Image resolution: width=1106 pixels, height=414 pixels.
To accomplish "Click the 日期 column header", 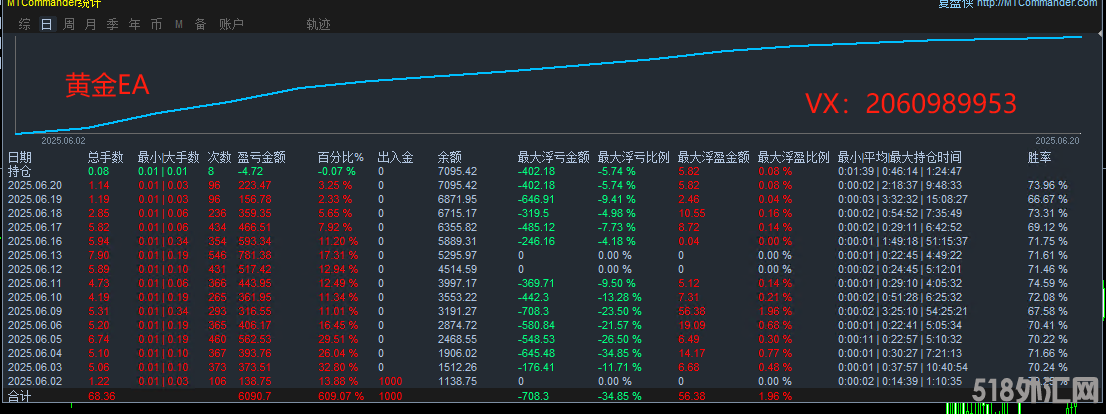I will tap(20, 157).
